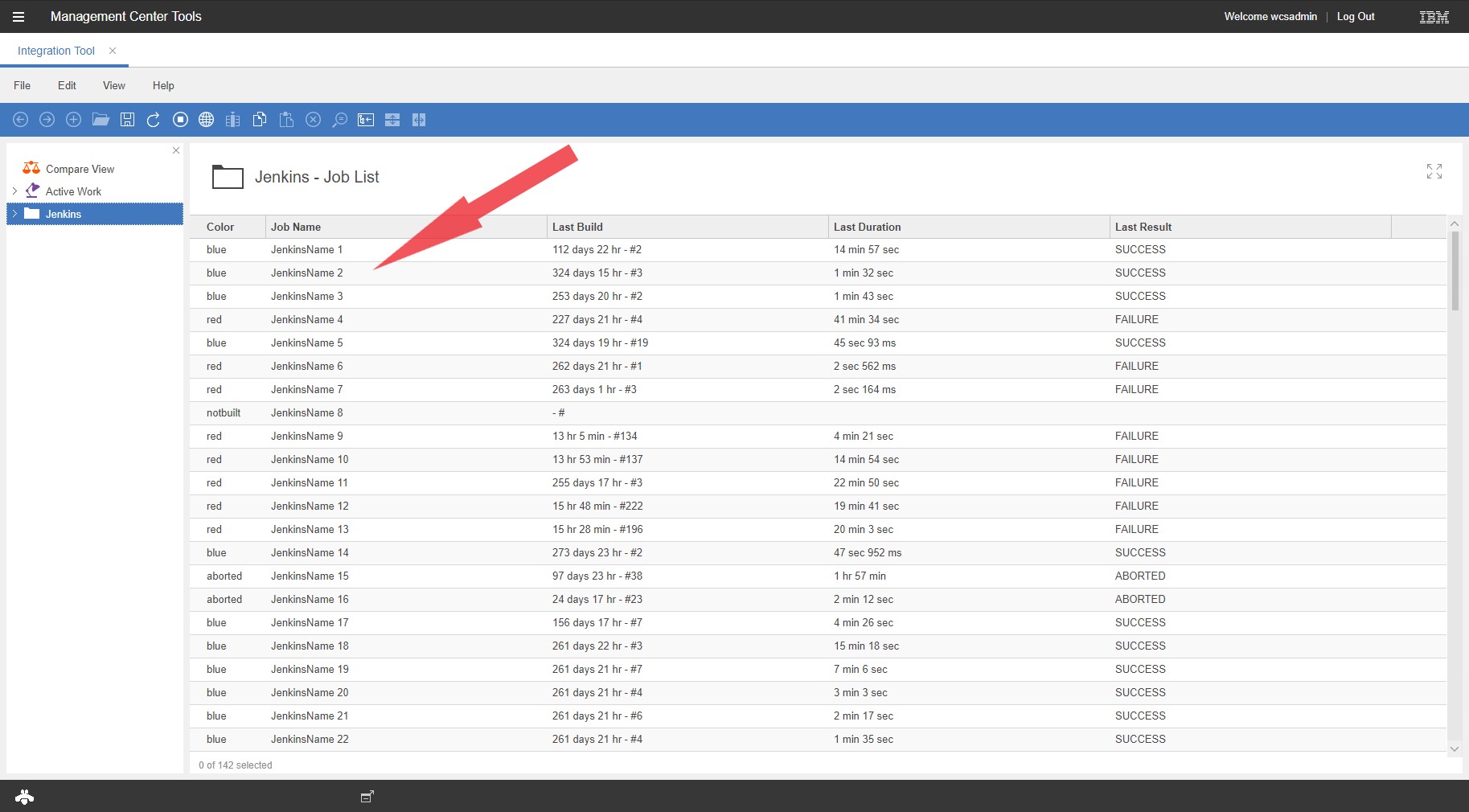Click the IBM logo in header
1469x812 pixels.
(x=1434, y=17)
